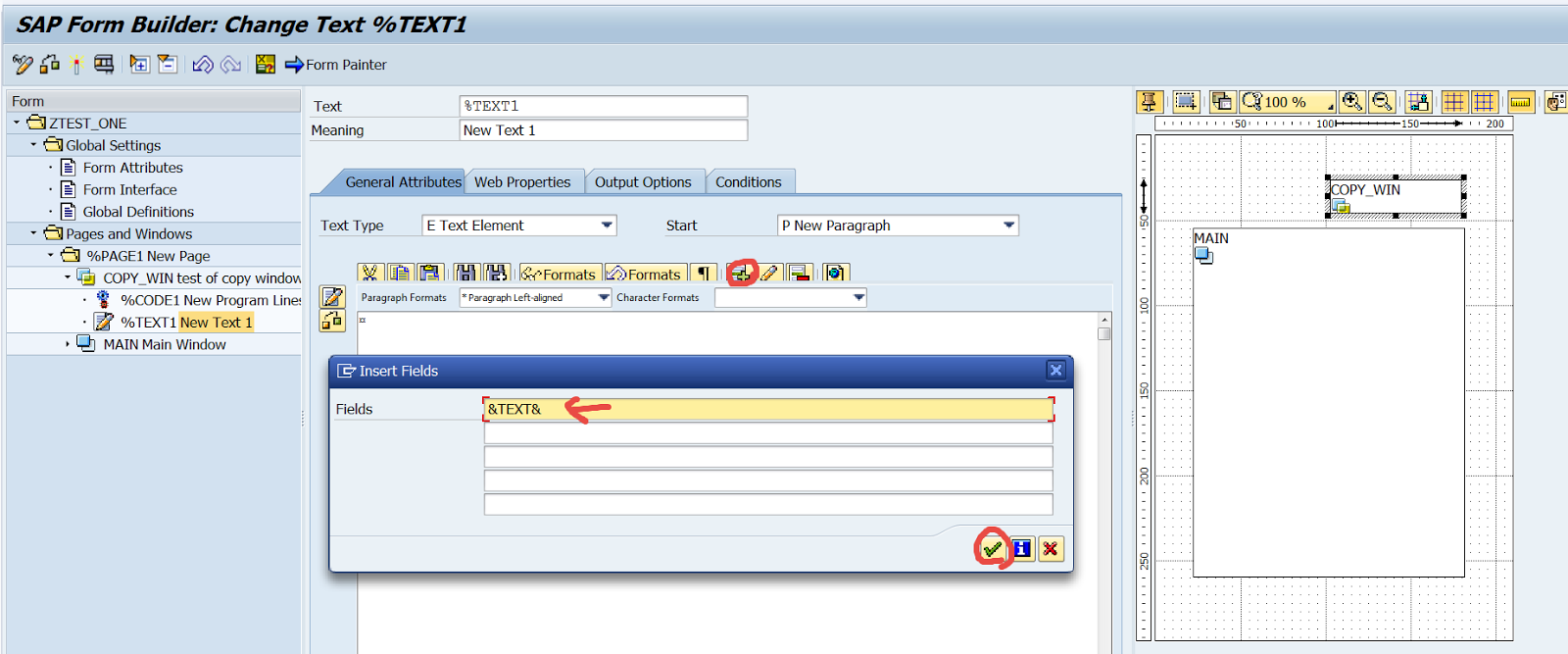This screenshot has height=654, width=1568.
Task: Click the Change Field pencil icon
Action: tap(770, 274)
